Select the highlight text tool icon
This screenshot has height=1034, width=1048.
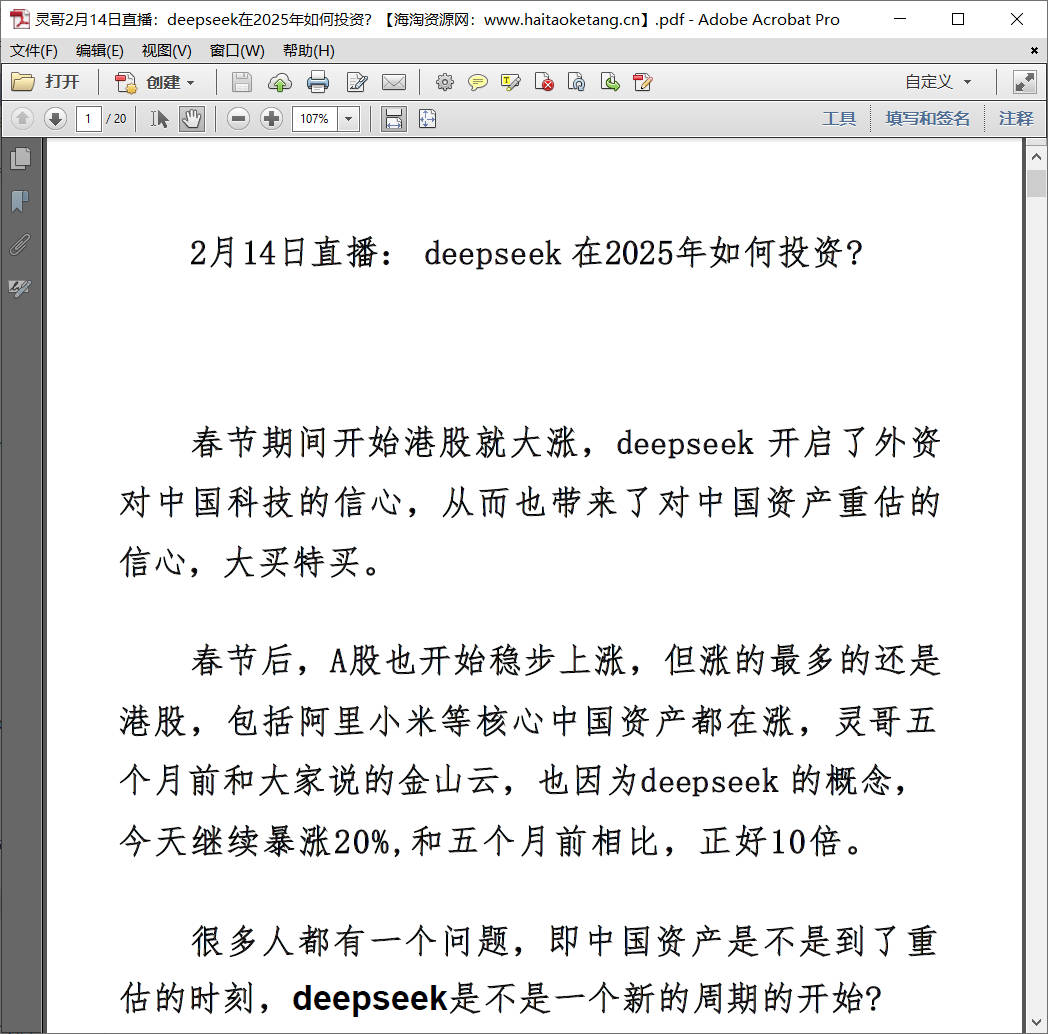click(511, 82)
